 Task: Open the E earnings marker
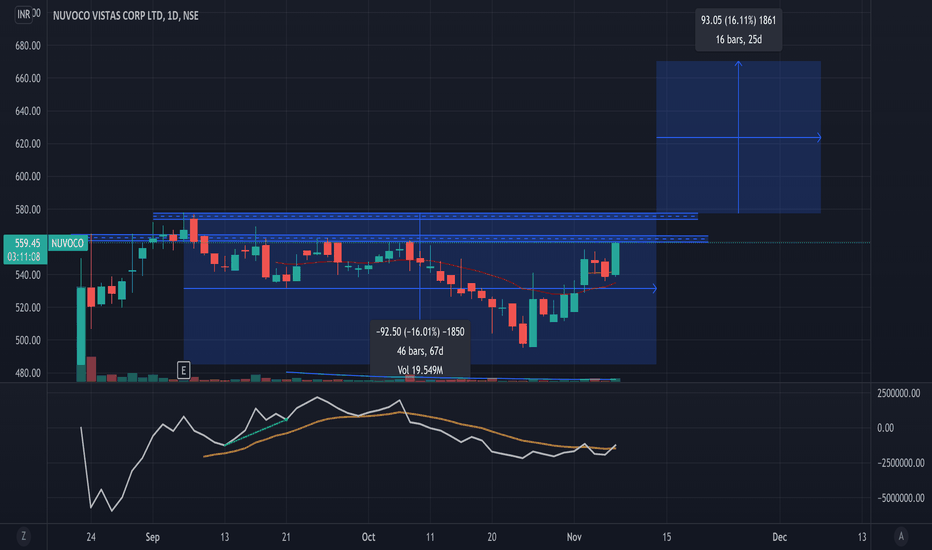(183, 370)
